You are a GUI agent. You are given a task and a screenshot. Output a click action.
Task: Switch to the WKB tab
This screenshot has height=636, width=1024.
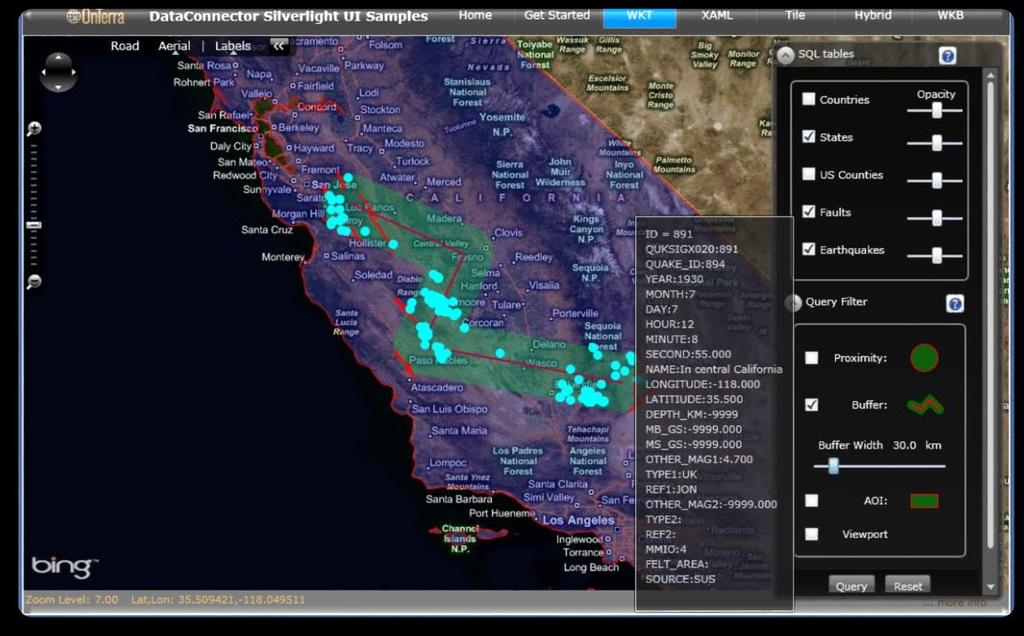coord(950,15)
